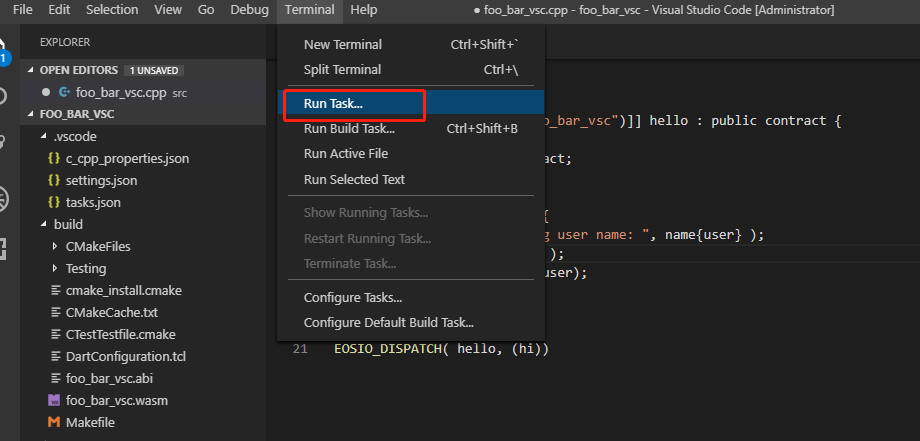This screenshot has width=920, height=441.
Task: Open the Debug menu
Action: click(249, 9)
